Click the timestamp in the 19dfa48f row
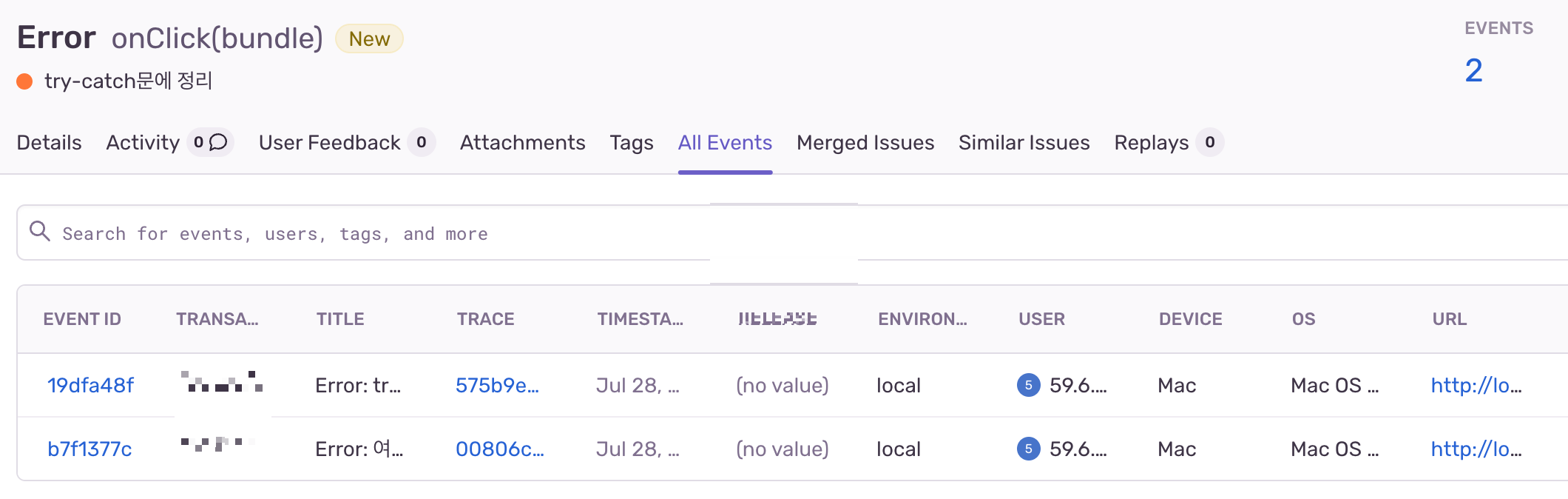 (638, 385)
